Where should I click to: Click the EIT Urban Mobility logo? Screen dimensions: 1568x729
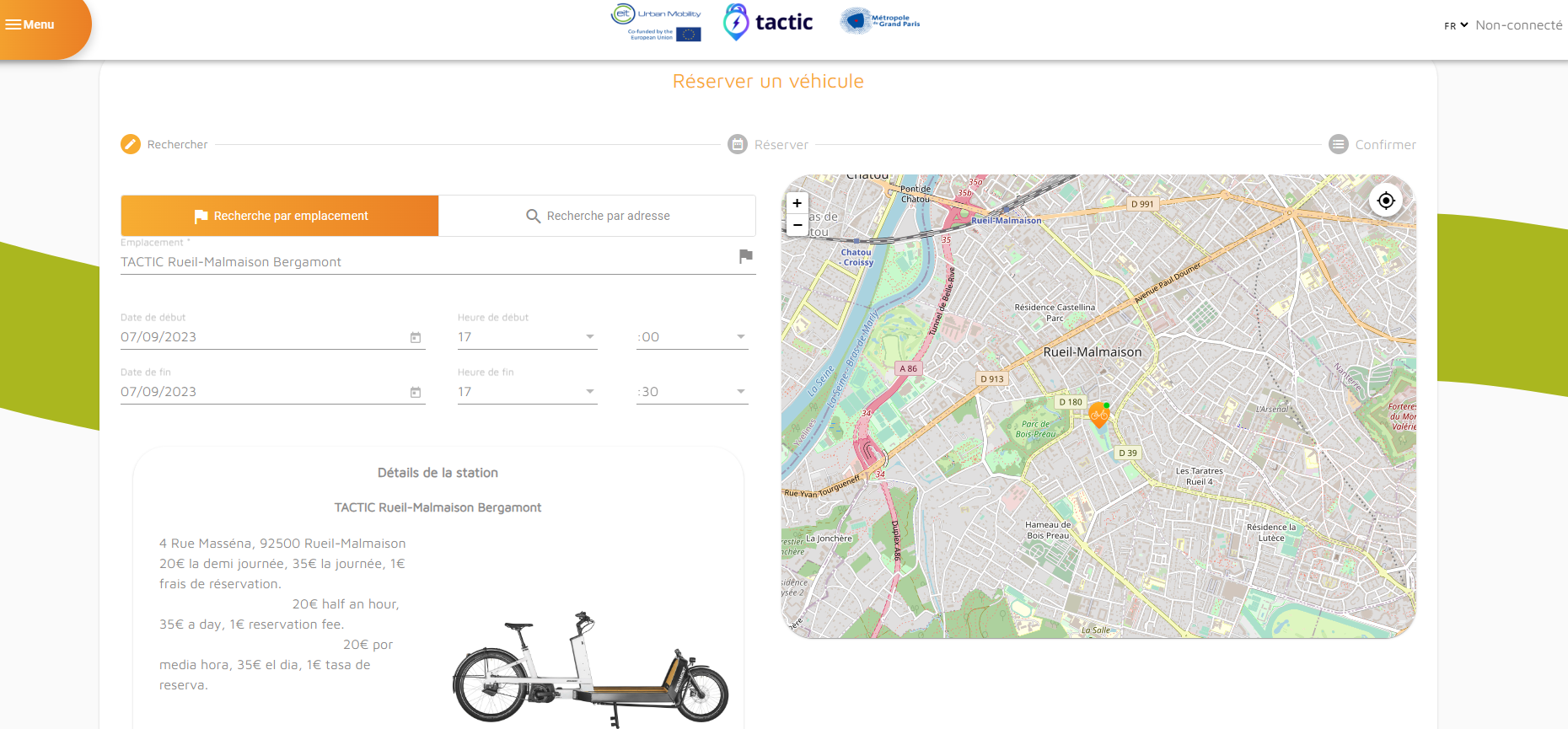click(656, 23)
